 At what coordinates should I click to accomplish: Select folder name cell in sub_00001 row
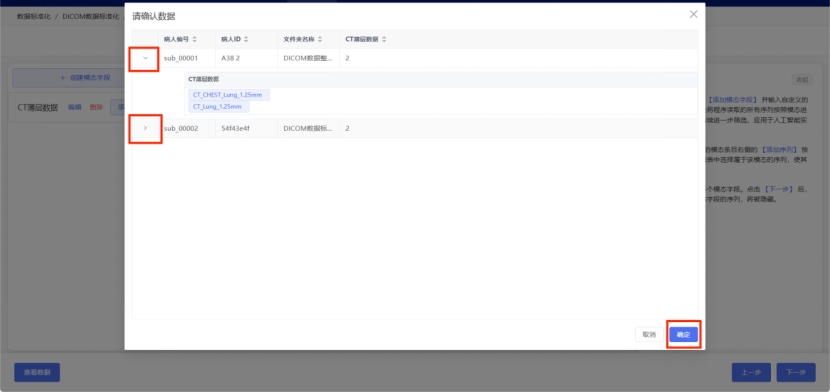pos(309,58)
